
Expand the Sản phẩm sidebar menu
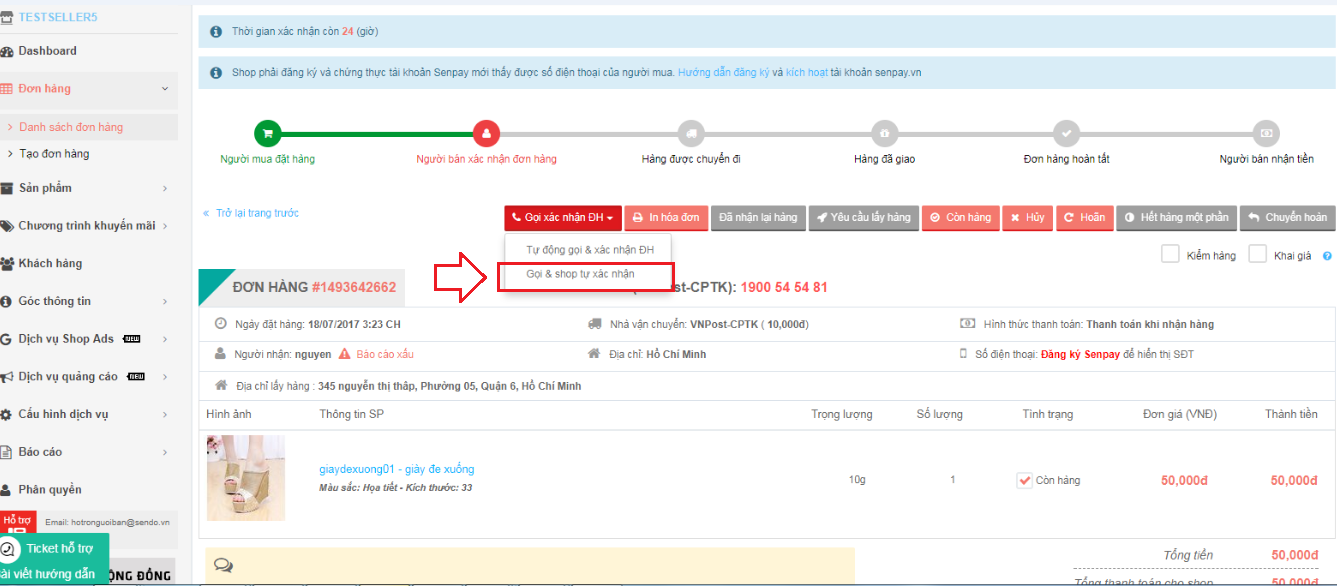[x=88, y=188]
